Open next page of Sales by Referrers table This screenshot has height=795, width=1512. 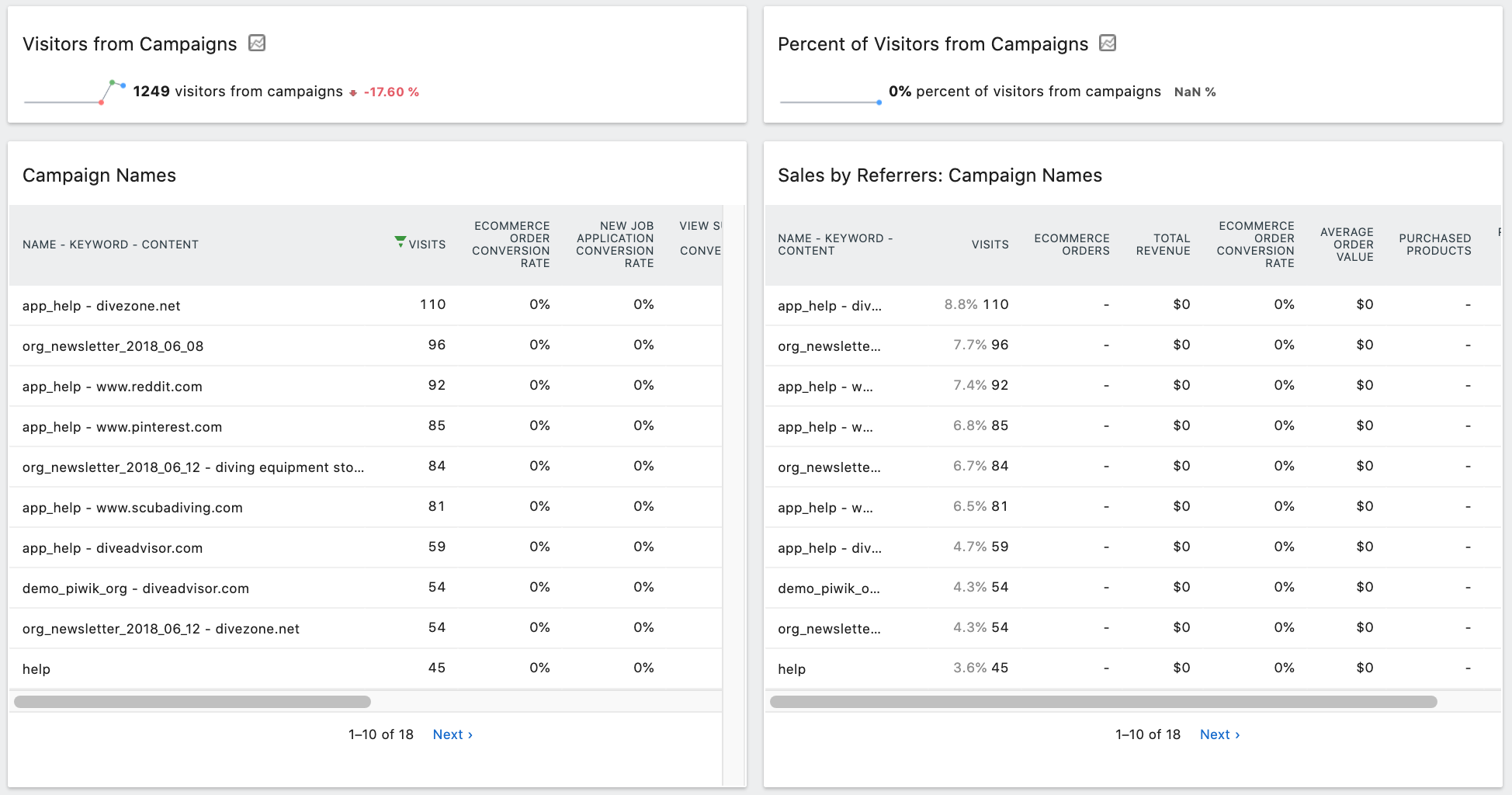[x=1219, y=734]
